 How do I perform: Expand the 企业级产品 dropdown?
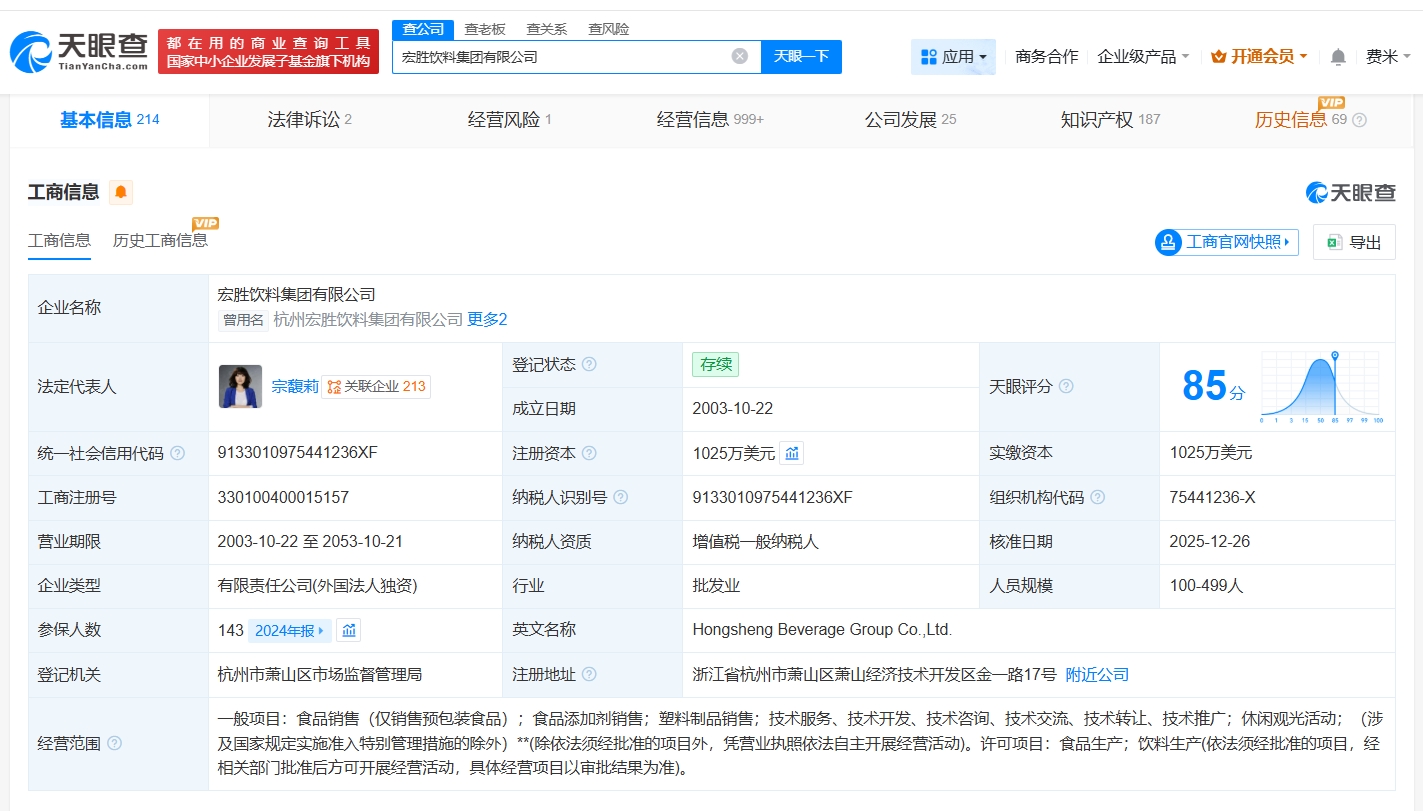pyautogui.click(x=1143, y=57)
